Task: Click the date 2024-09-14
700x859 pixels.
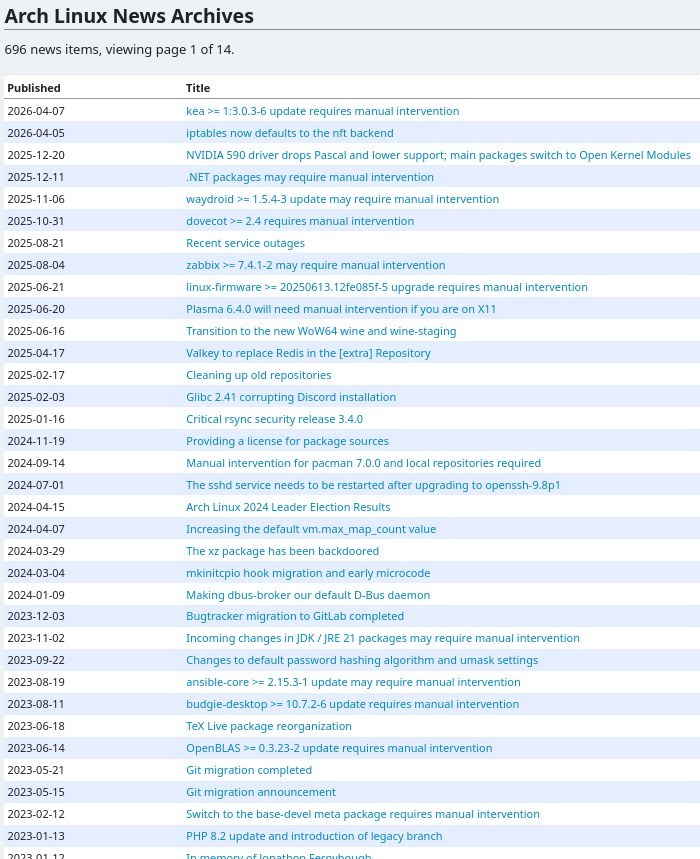Action: pos(36,463)
